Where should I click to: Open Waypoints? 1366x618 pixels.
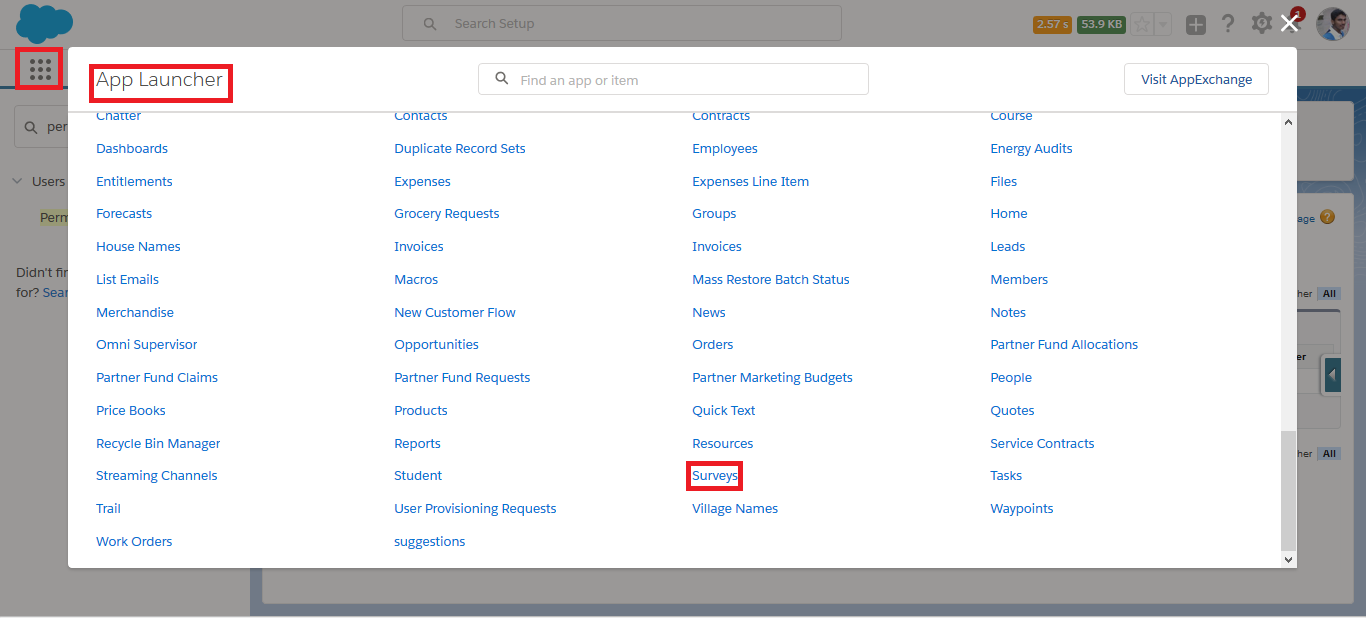point(1022,508)
